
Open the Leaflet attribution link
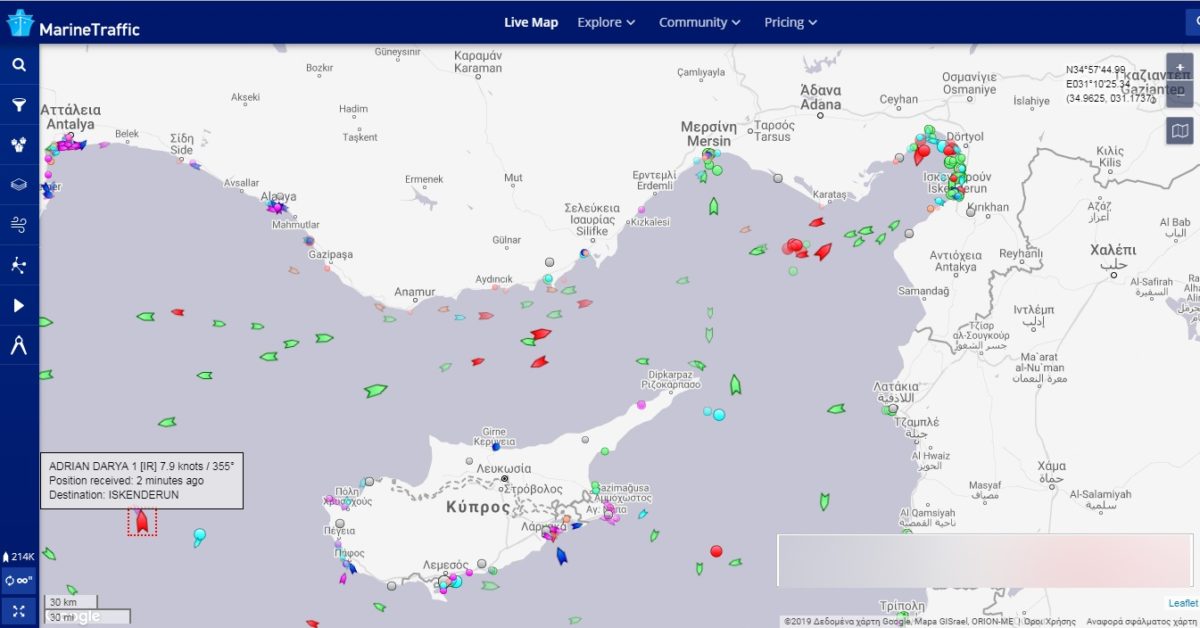tap(1182, 603)
